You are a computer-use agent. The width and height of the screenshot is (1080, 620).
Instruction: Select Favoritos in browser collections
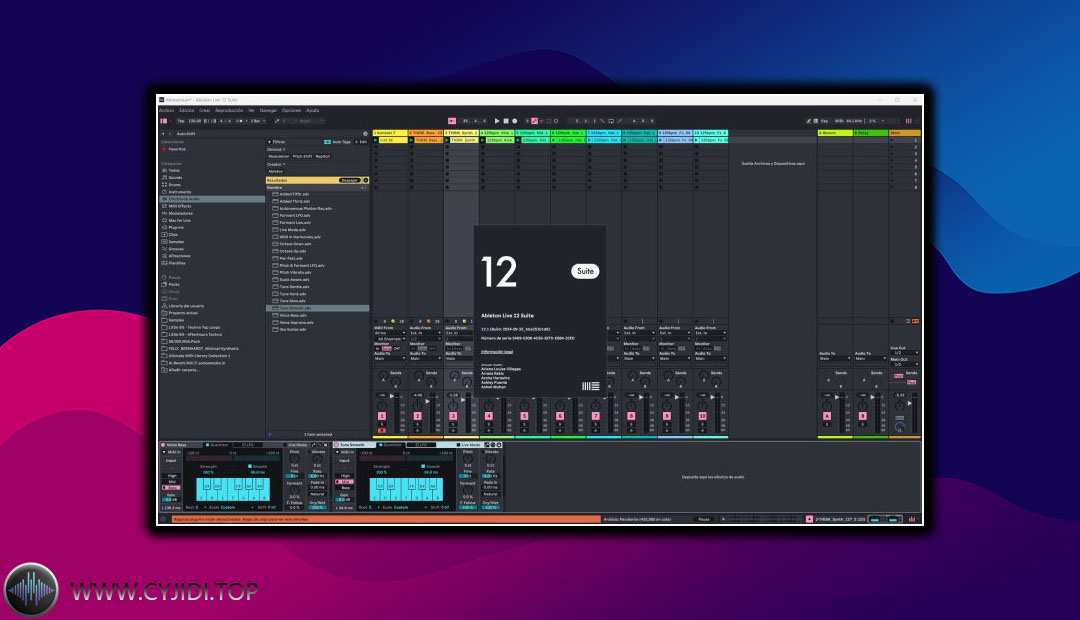pyautogui.click(x=177, y=149)
